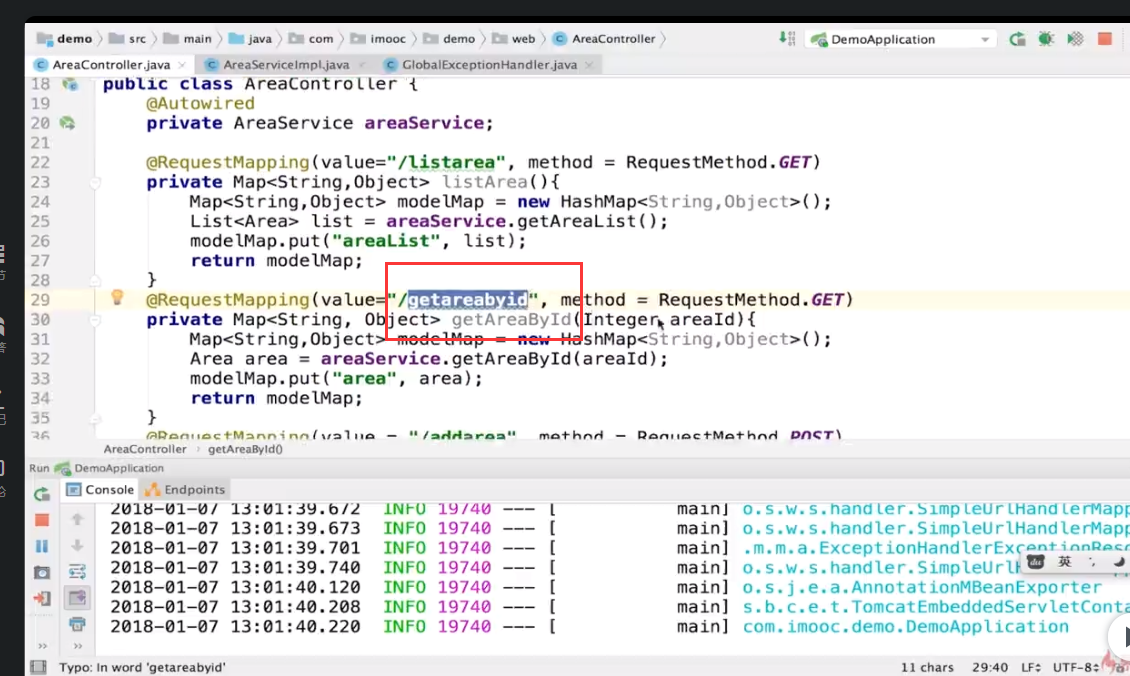1130x676 pixels.
Task: Toggle scroll-to-end of console output
Action: [x=77, y=597]
